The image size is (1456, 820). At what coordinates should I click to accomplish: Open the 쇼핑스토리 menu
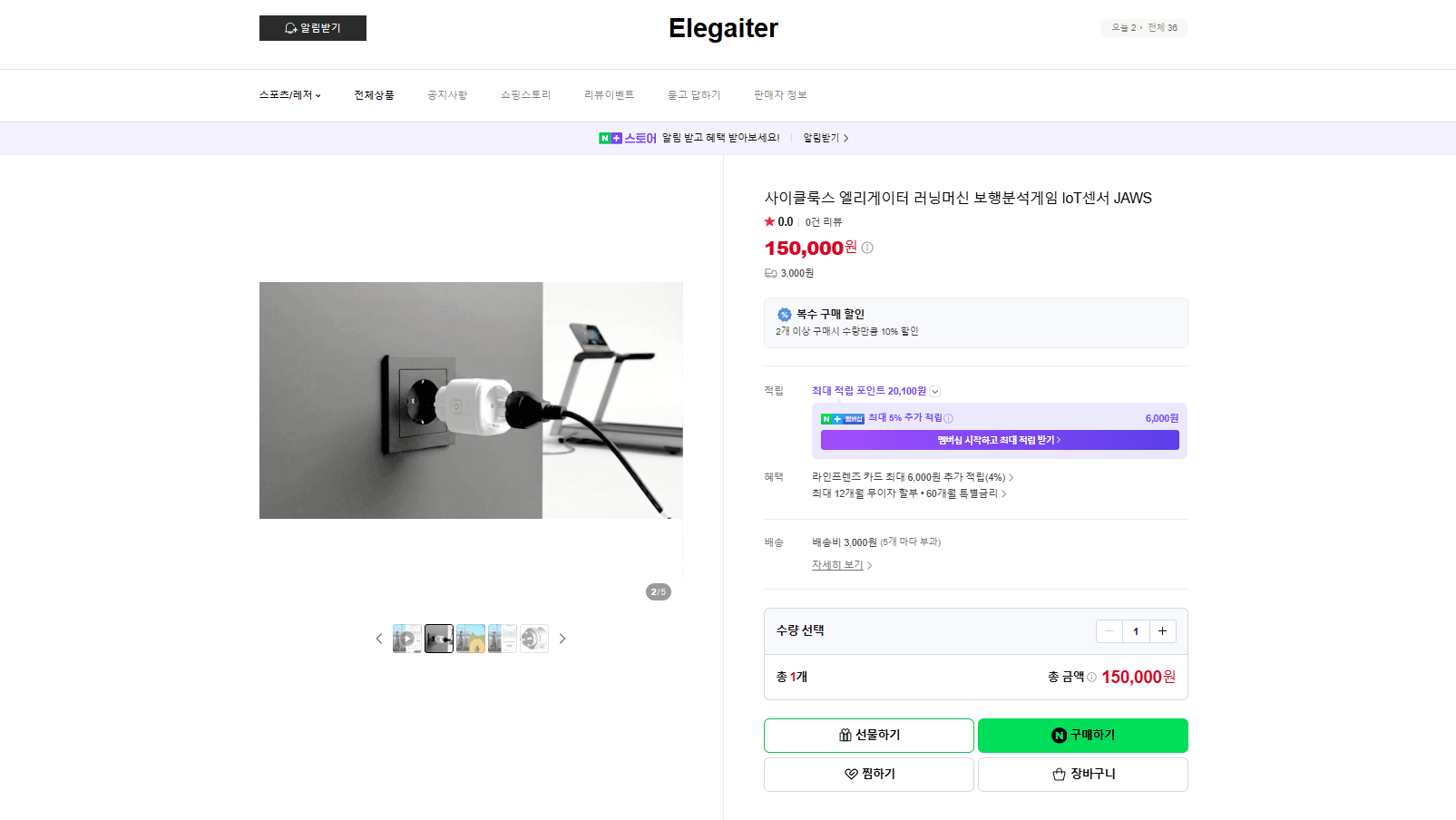click(x=526, y=95)
